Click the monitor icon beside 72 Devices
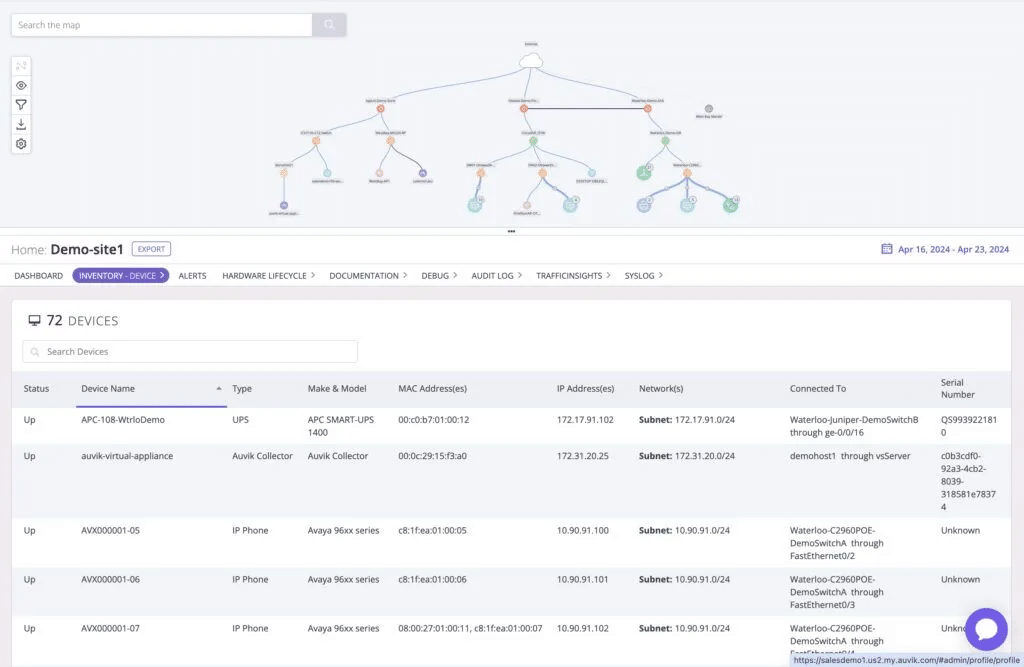1024x667 pixels. point(35,321)
